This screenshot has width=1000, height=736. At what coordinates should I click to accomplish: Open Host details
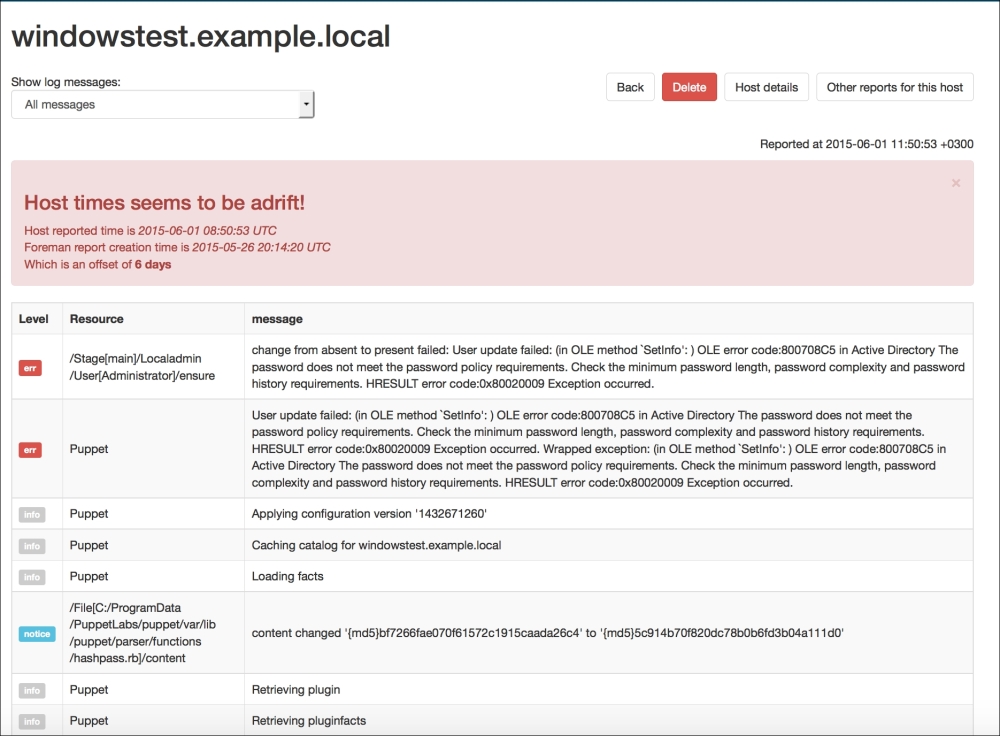coord(766,87)
